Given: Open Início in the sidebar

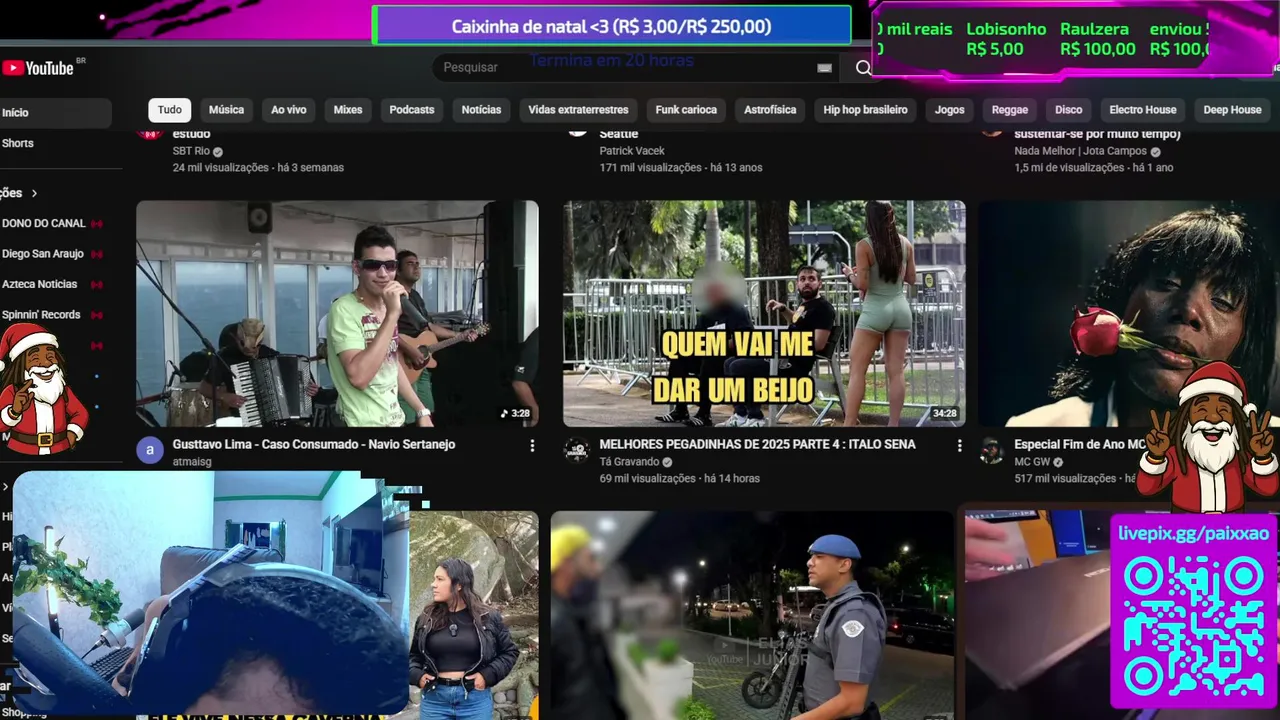Looking at the screenshot, I should [x=55, y=113].
